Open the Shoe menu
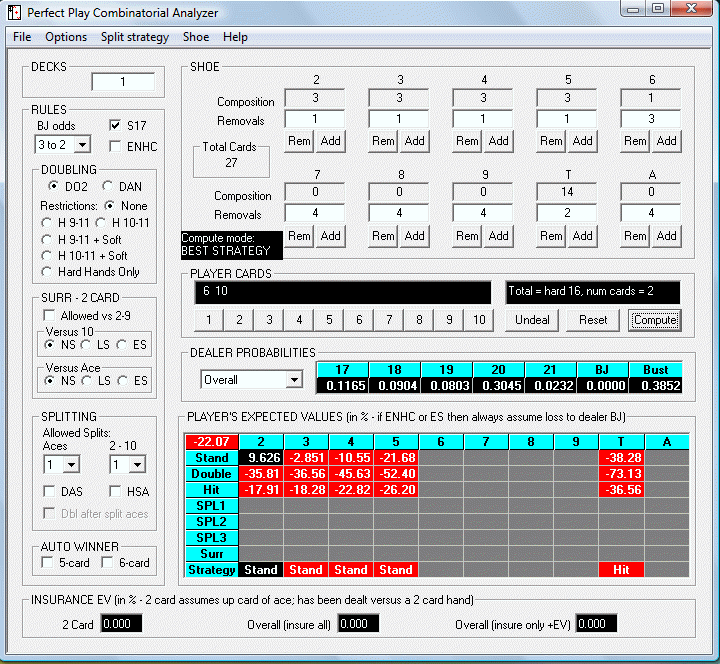This screenshot has width=720, height=664. click(x=196, y=37)
